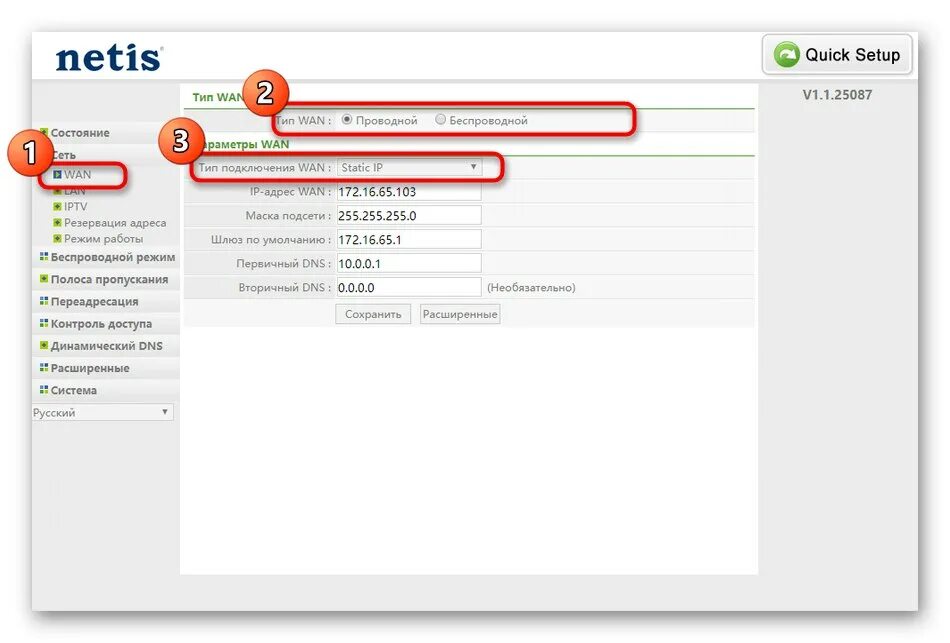Click the IPTV green bullet icon

[x=58, y=207]
